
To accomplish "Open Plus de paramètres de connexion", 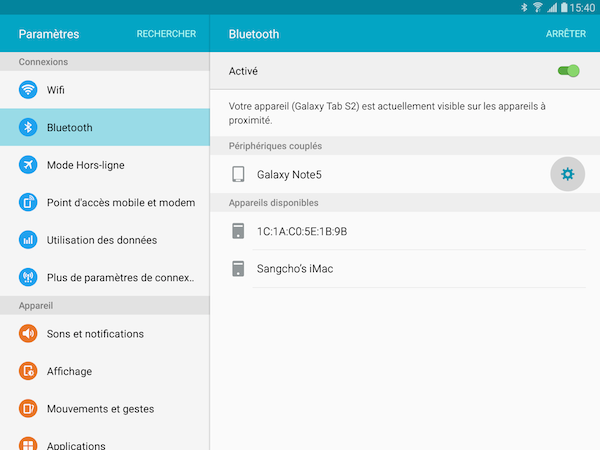I will coord(105,277).
